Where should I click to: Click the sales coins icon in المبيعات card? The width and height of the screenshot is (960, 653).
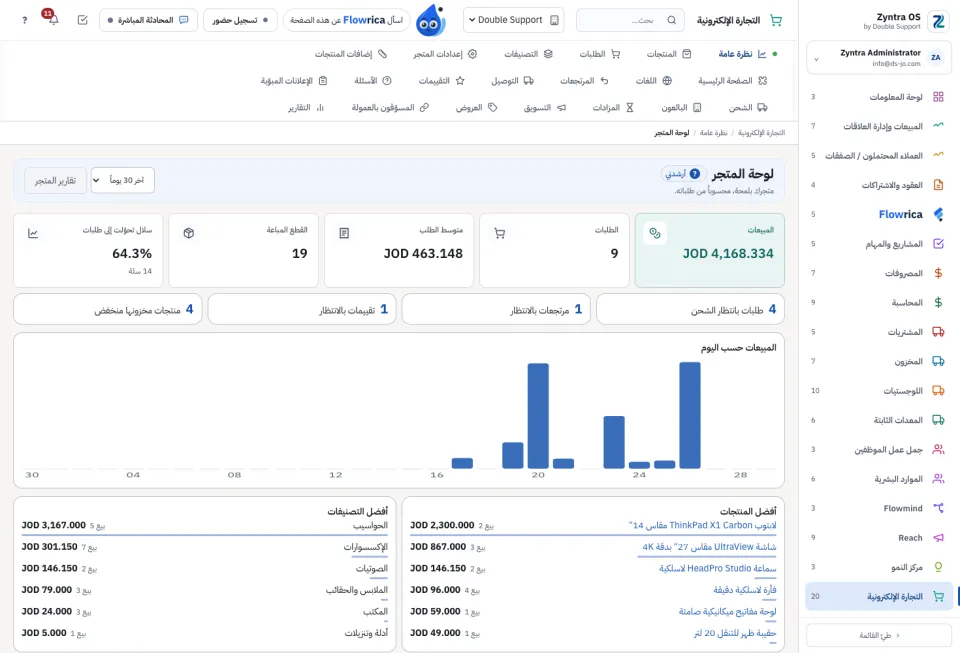(655, 233)
